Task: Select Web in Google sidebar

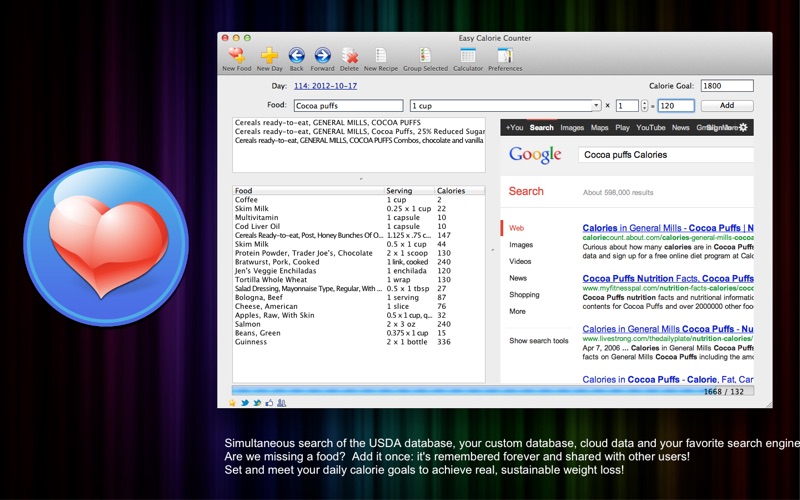Action: [x=516, y=228]
